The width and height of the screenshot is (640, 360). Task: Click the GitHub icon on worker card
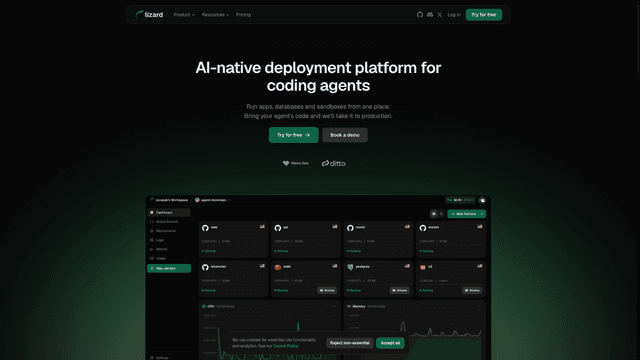423,228
